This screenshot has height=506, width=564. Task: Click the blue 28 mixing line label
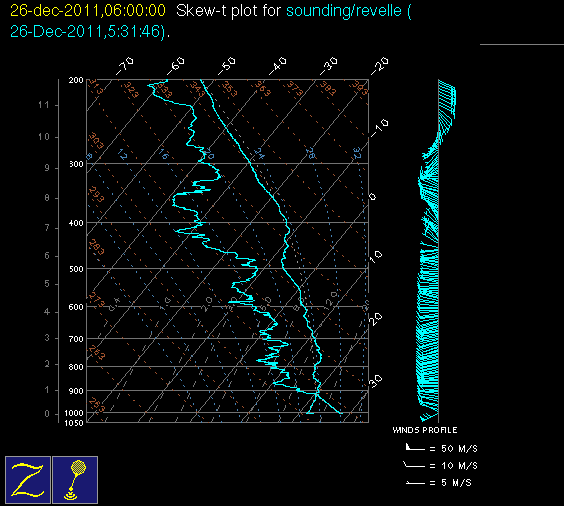(x=311, y=153)
